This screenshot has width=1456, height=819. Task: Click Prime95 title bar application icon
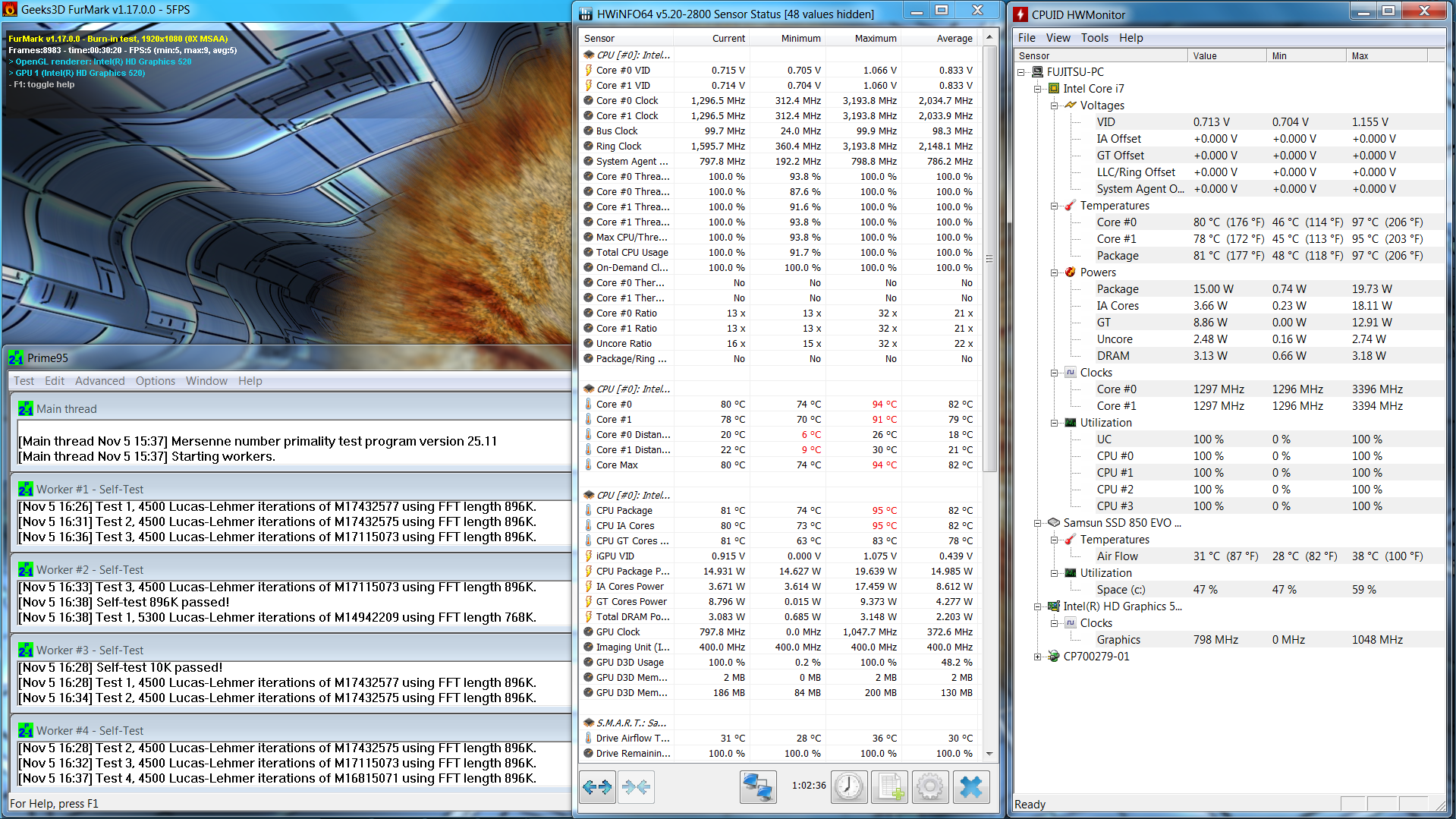(x=16, y=358)
